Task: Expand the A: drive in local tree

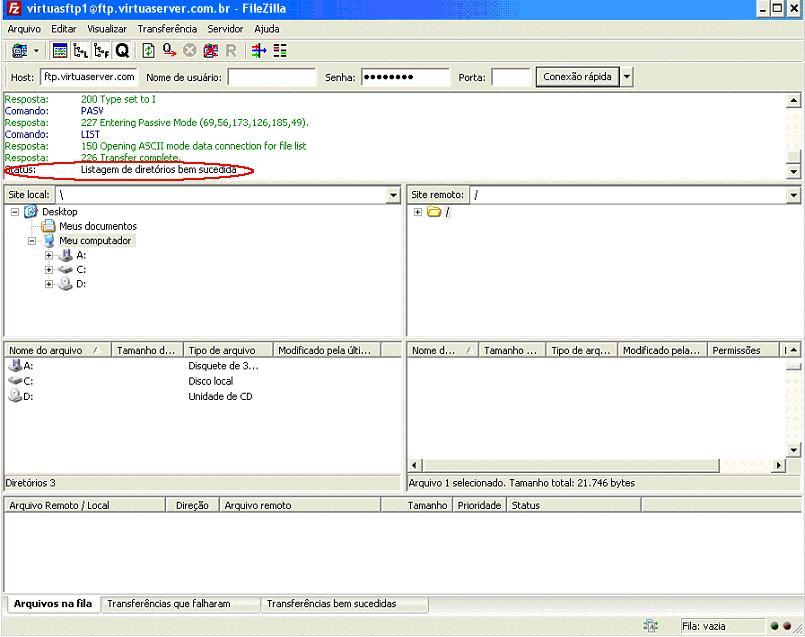Action: [x=49, y=255]
